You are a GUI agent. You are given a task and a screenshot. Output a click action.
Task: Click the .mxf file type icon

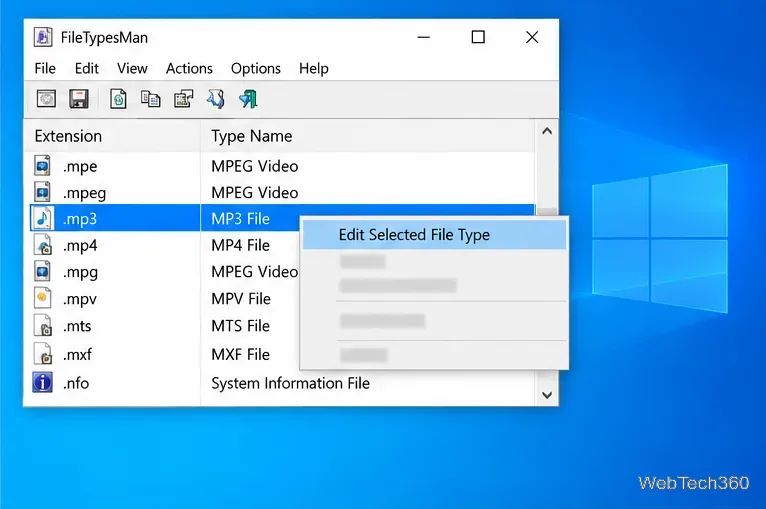[x=43, y=354]
